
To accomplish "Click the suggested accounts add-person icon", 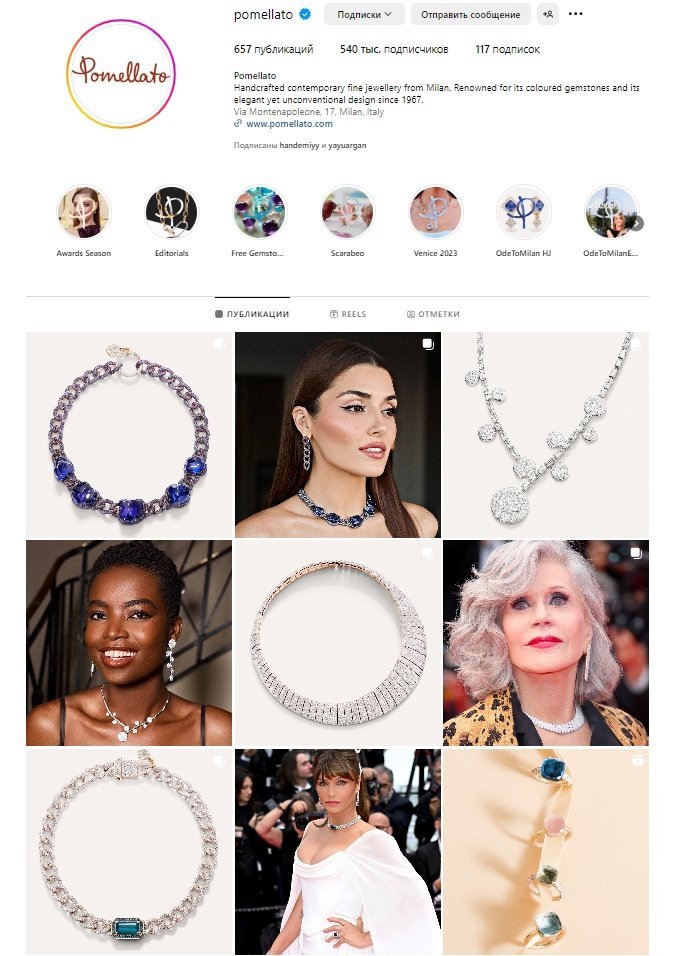I will pyautogui.click(x=548, y=14).
